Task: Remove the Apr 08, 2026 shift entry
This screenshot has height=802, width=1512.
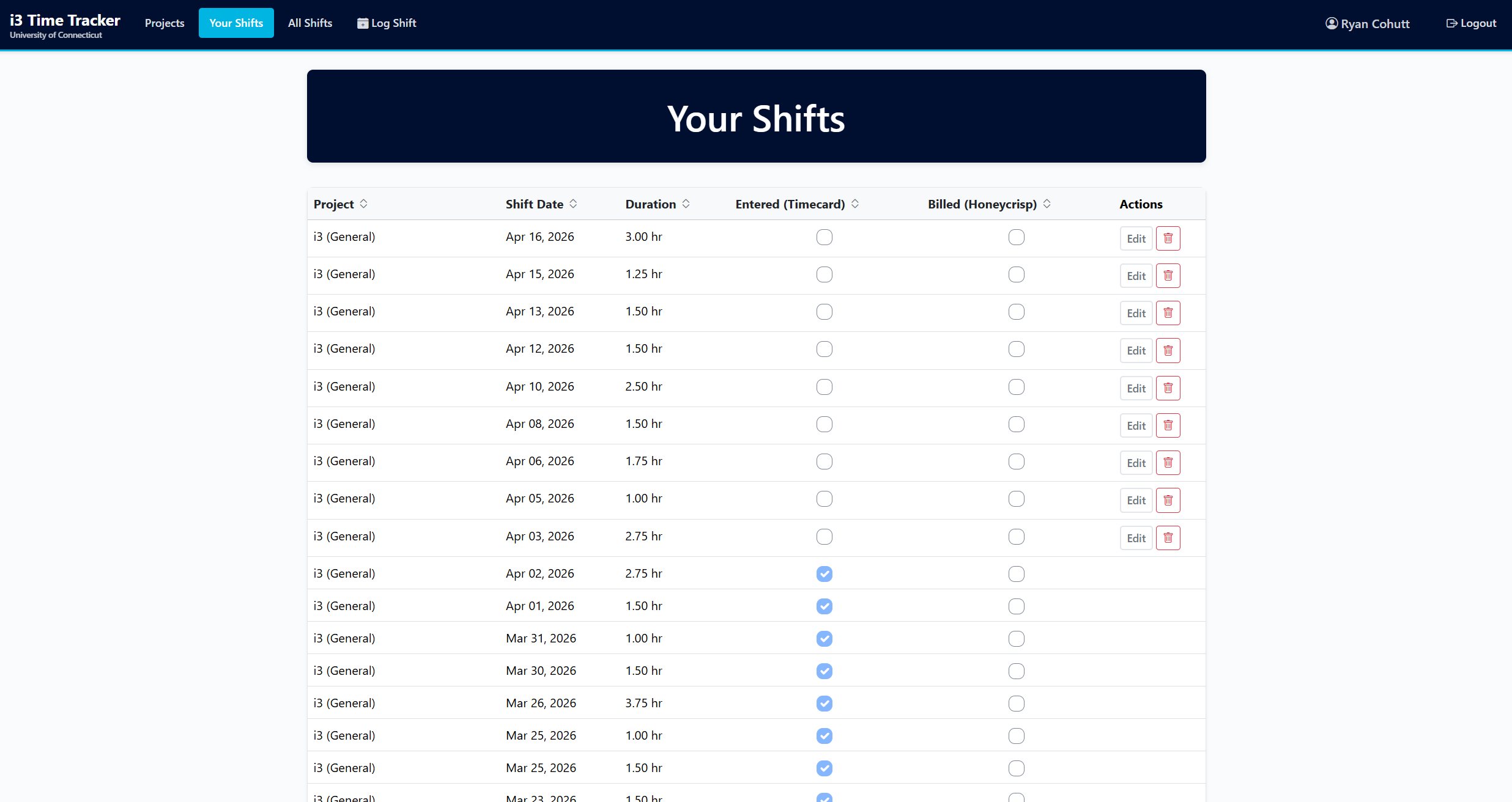Action: coord(1168,425)
